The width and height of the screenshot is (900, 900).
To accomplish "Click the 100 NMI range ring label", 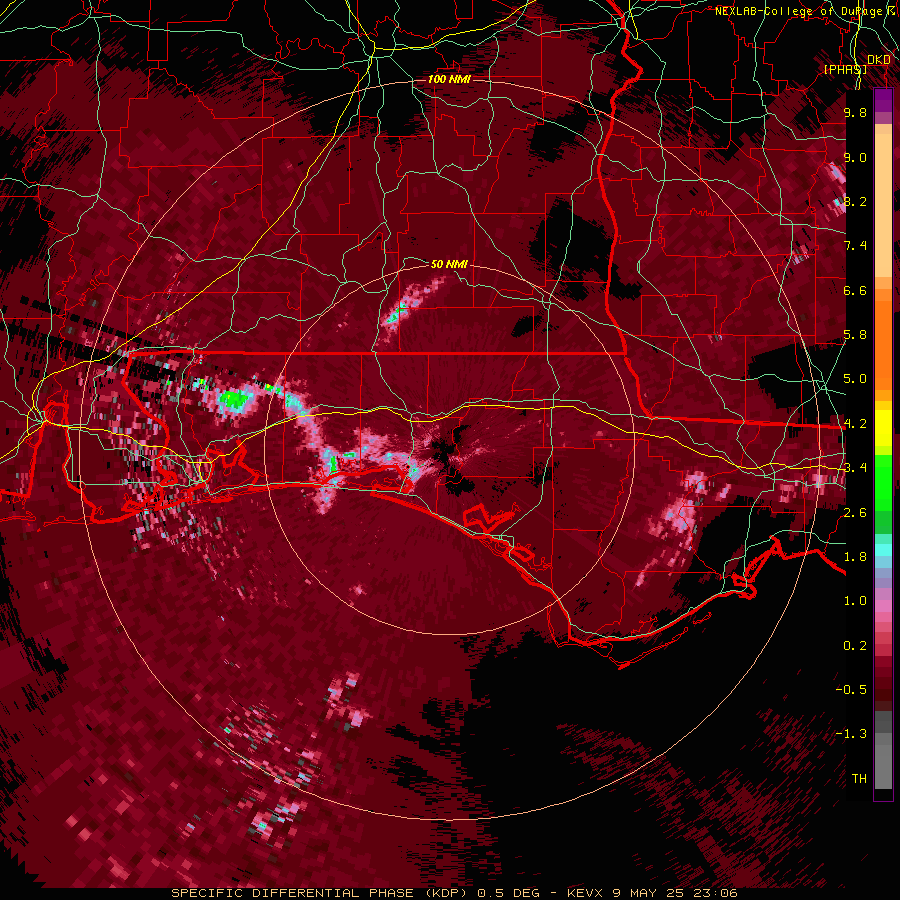I will 449,79.
